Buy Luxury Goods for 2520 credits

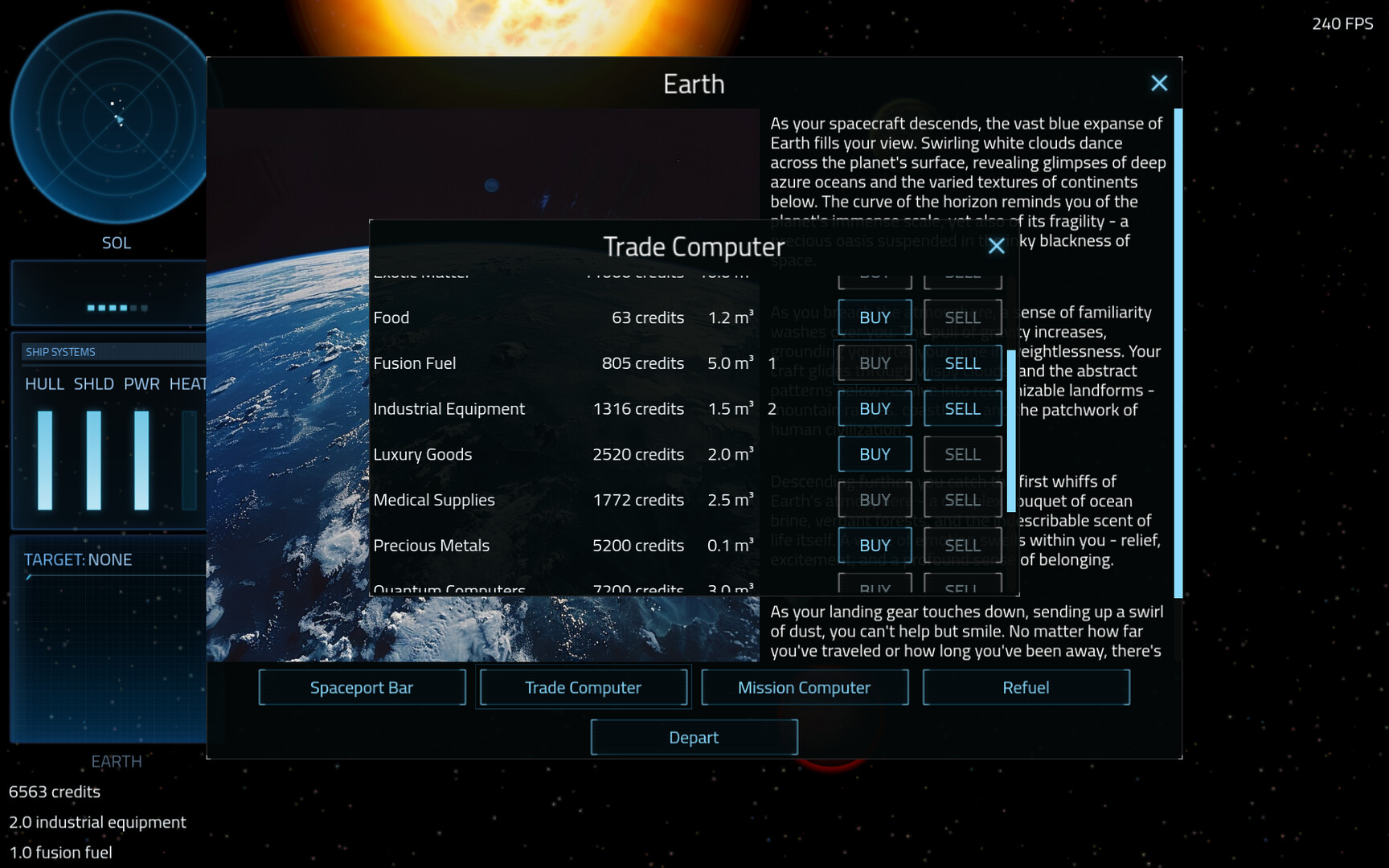pos(874,453)
